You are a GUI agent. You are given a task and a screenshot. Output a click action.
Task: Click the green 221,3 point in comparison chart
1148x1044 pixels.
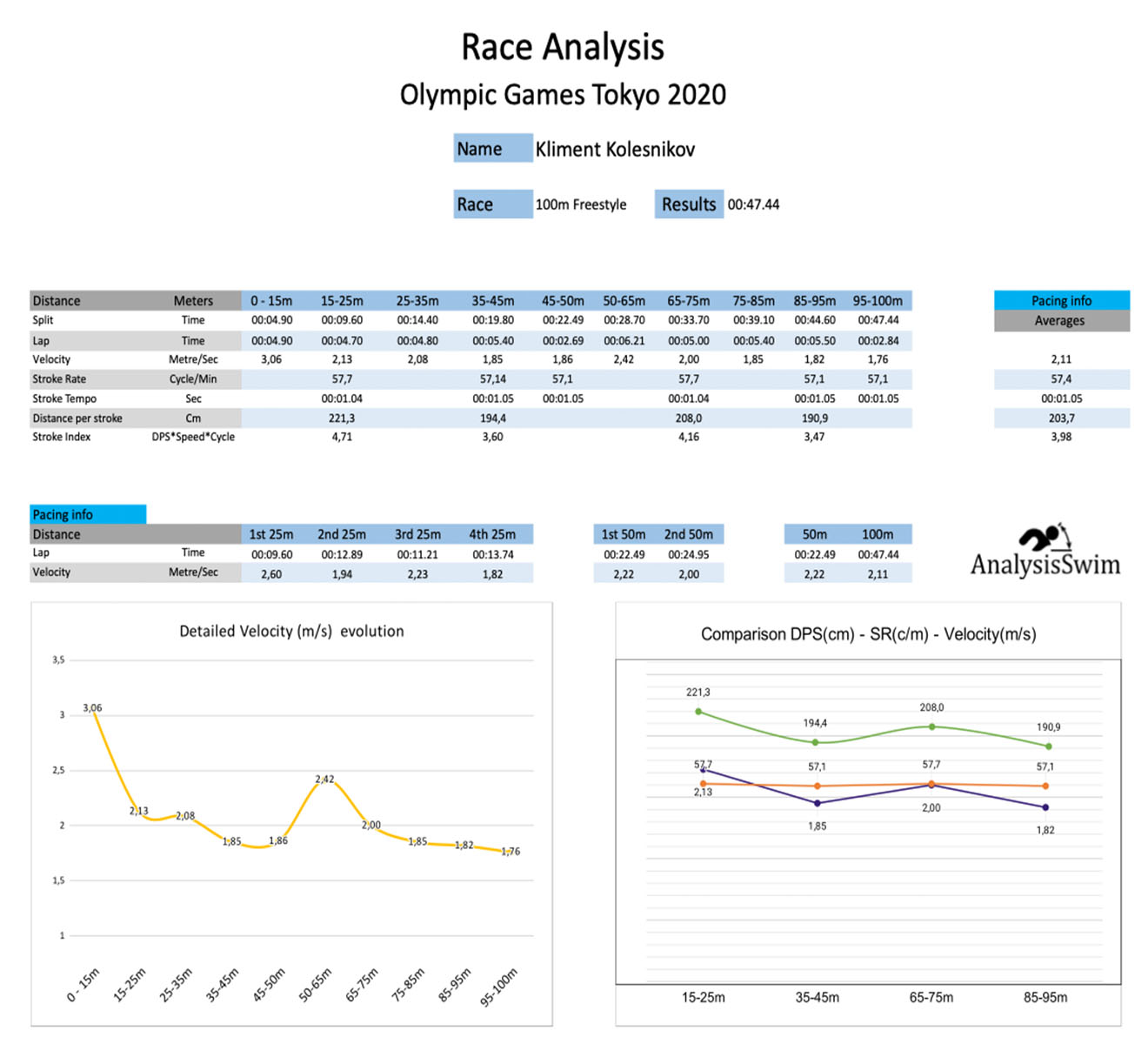coord(698,712)
